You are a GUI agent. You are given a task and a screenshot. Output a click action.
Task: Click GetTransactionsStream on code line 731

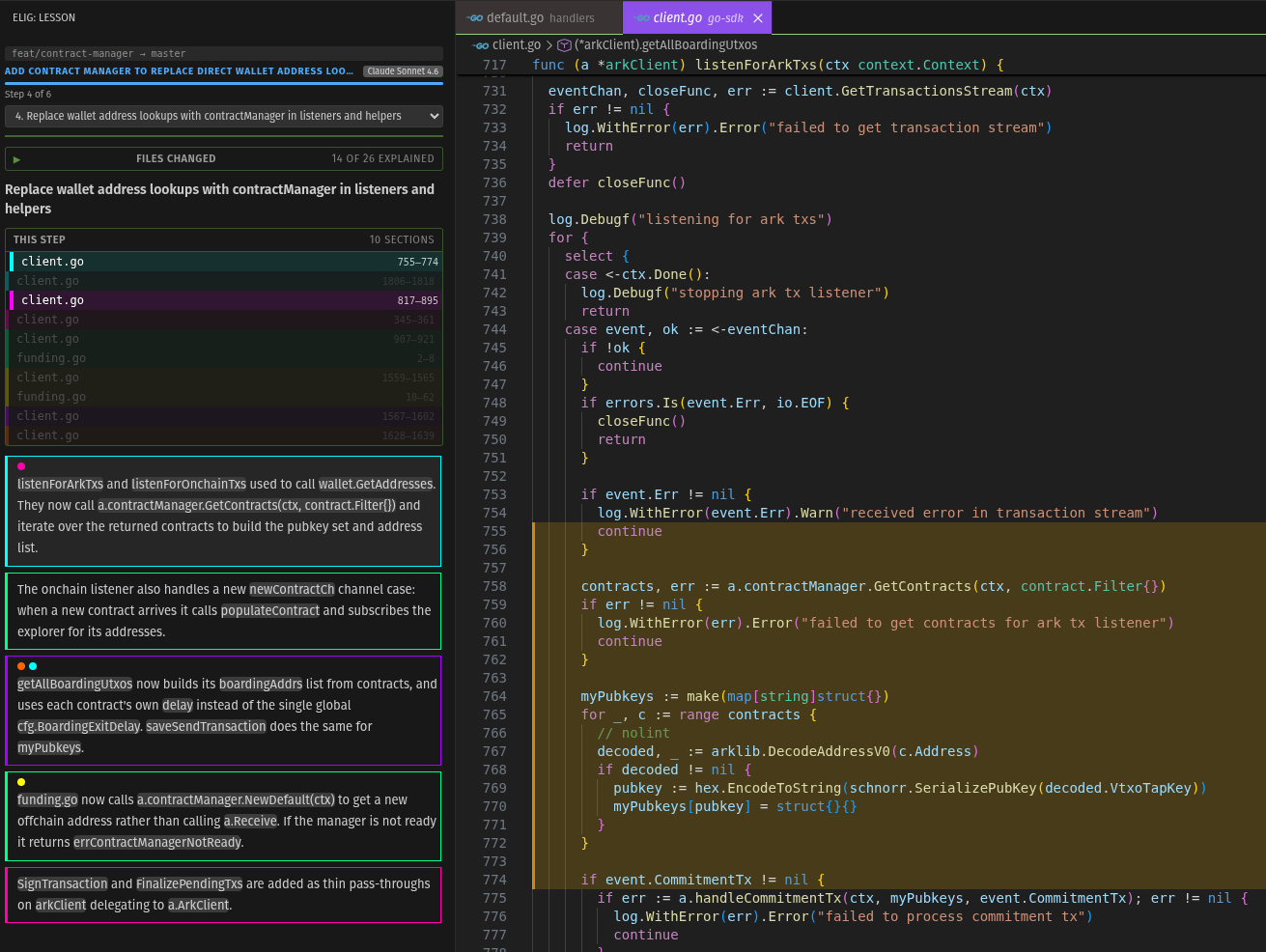(927, 91)
